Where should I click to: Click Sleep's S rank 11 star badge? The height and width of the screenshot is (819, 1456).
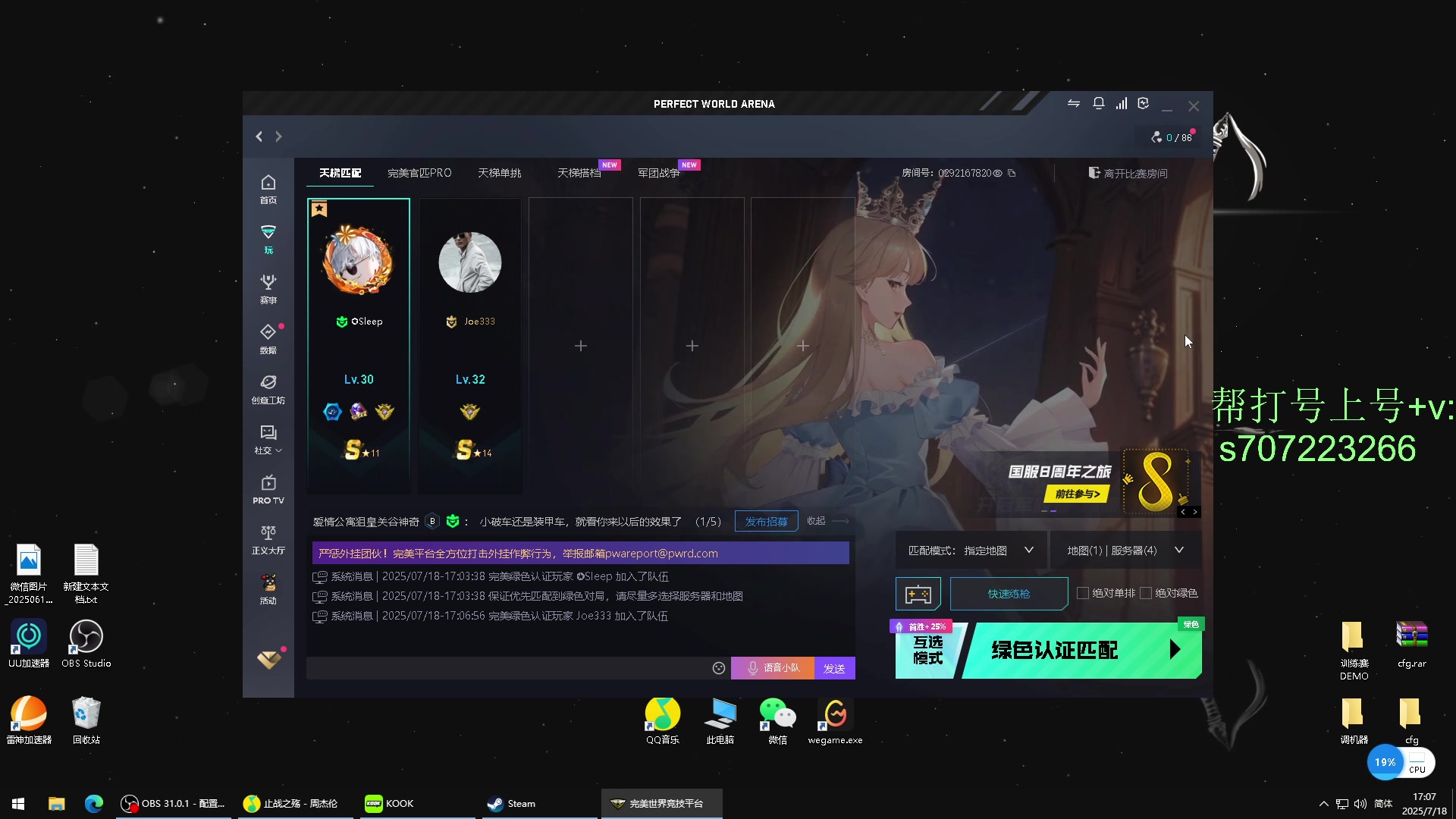pyautogui.click(x=361, y=450)
